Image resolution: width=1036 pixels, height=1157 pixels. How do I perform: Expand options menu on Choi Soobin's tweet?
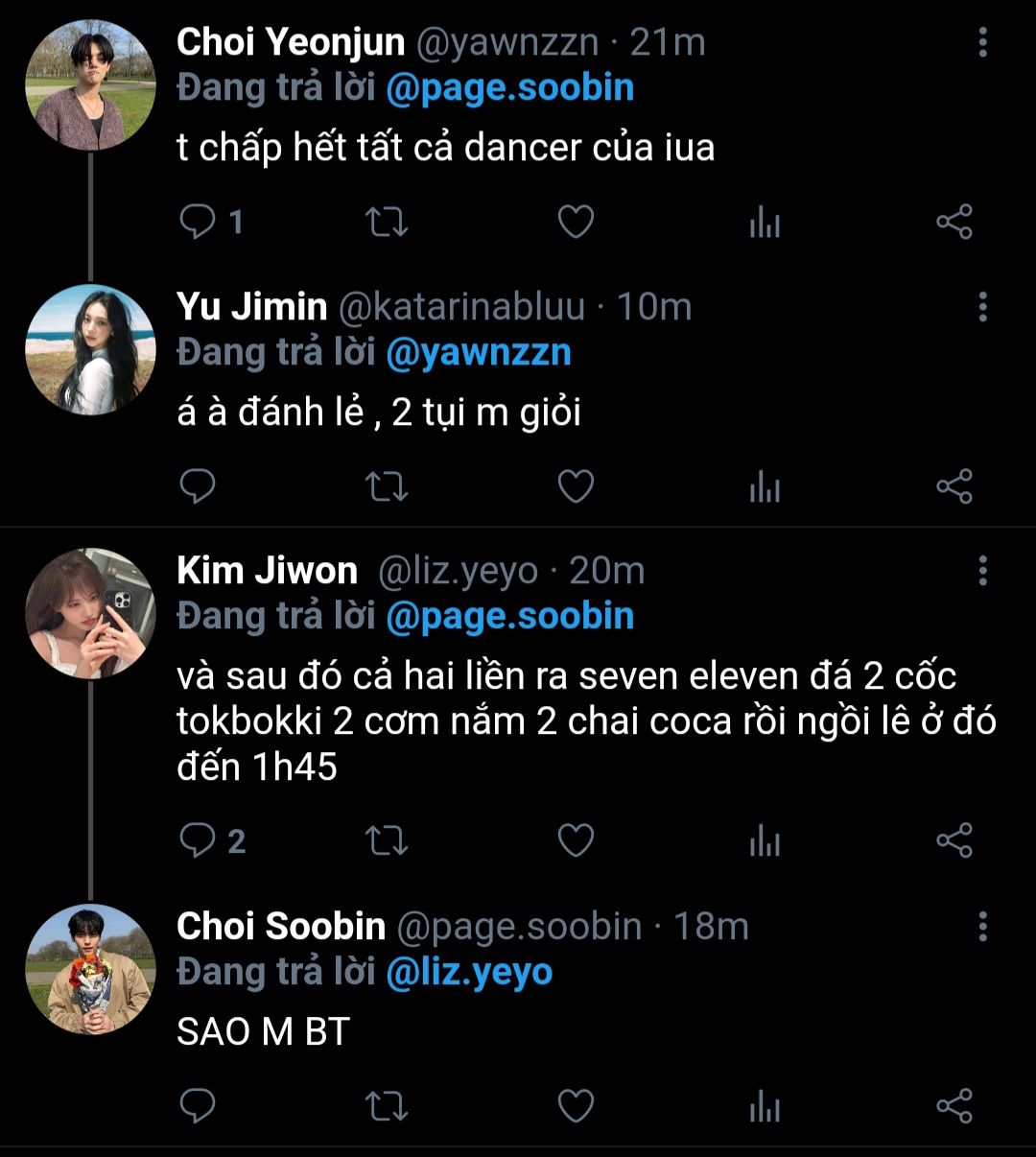(982, 926)
